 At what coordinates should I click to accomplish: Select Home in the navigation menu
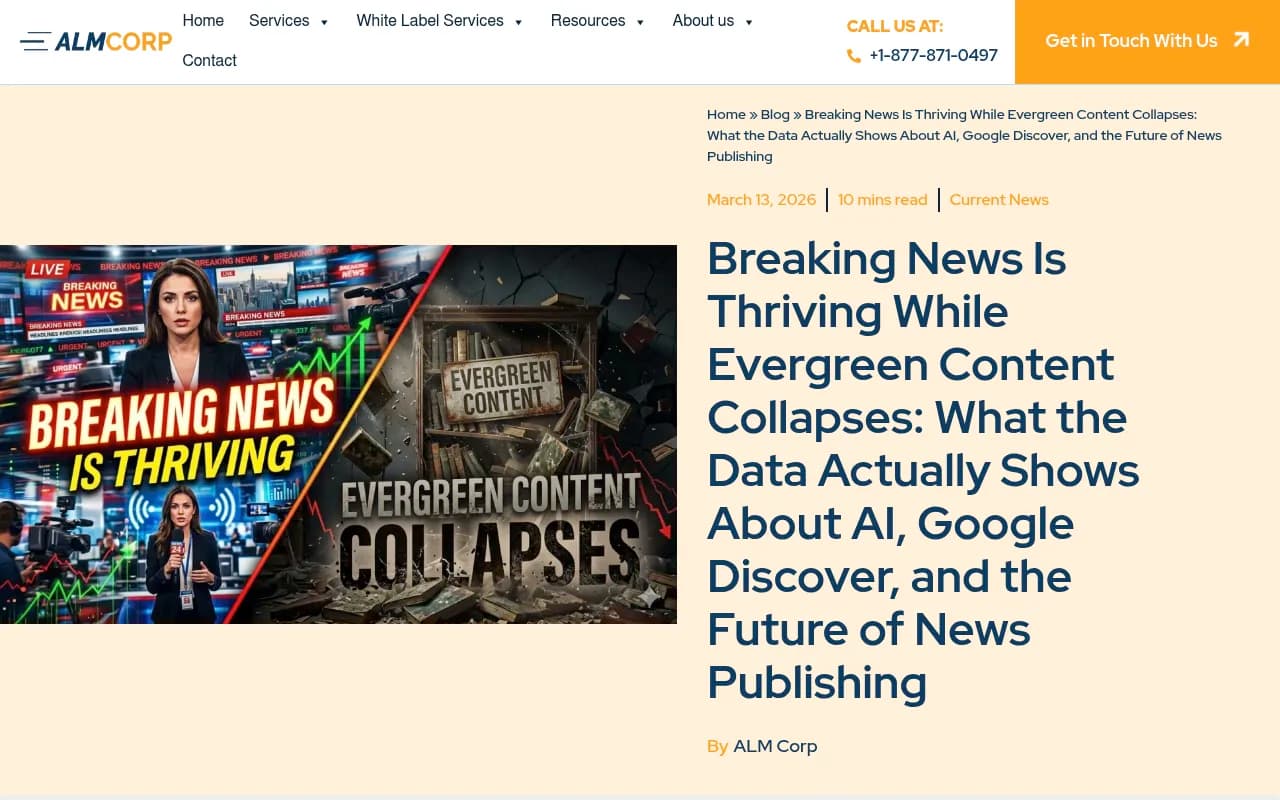pyautogui.click(x=203, y=20)
